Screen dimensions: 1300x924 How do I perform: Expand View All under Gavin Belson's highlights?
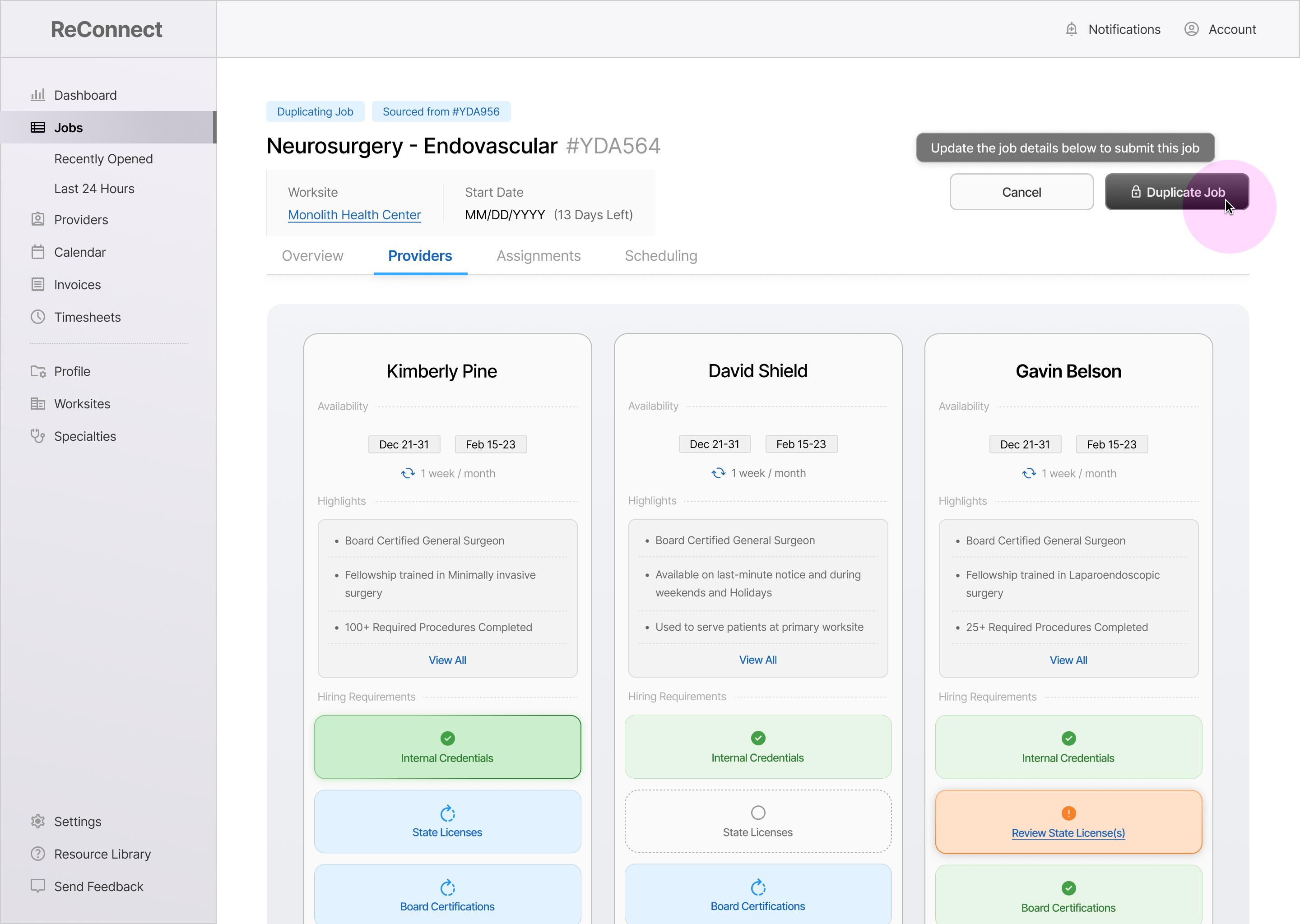click(x=1068, y=660)
